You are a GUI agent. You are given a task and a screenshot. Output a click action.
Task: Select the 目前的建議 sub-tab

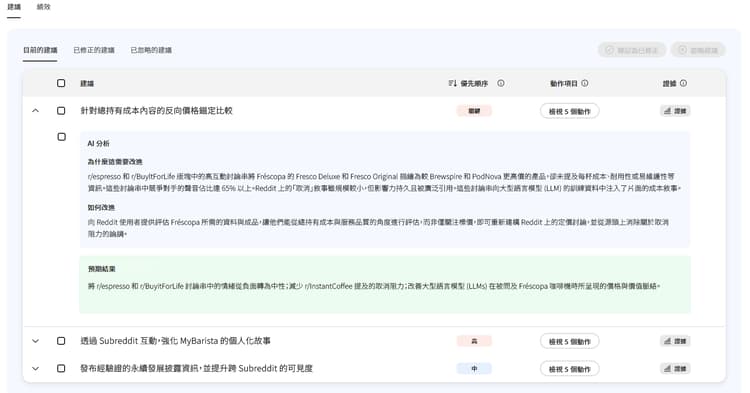[40, 50]
